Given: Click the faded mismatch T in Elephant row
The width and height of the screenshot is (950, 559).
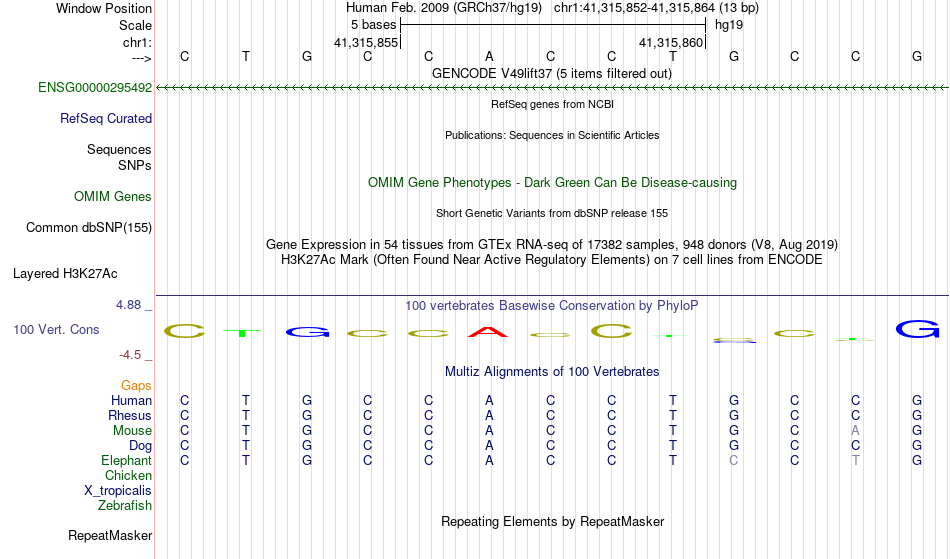Looking at the screenshot, I should coord(855,460).
